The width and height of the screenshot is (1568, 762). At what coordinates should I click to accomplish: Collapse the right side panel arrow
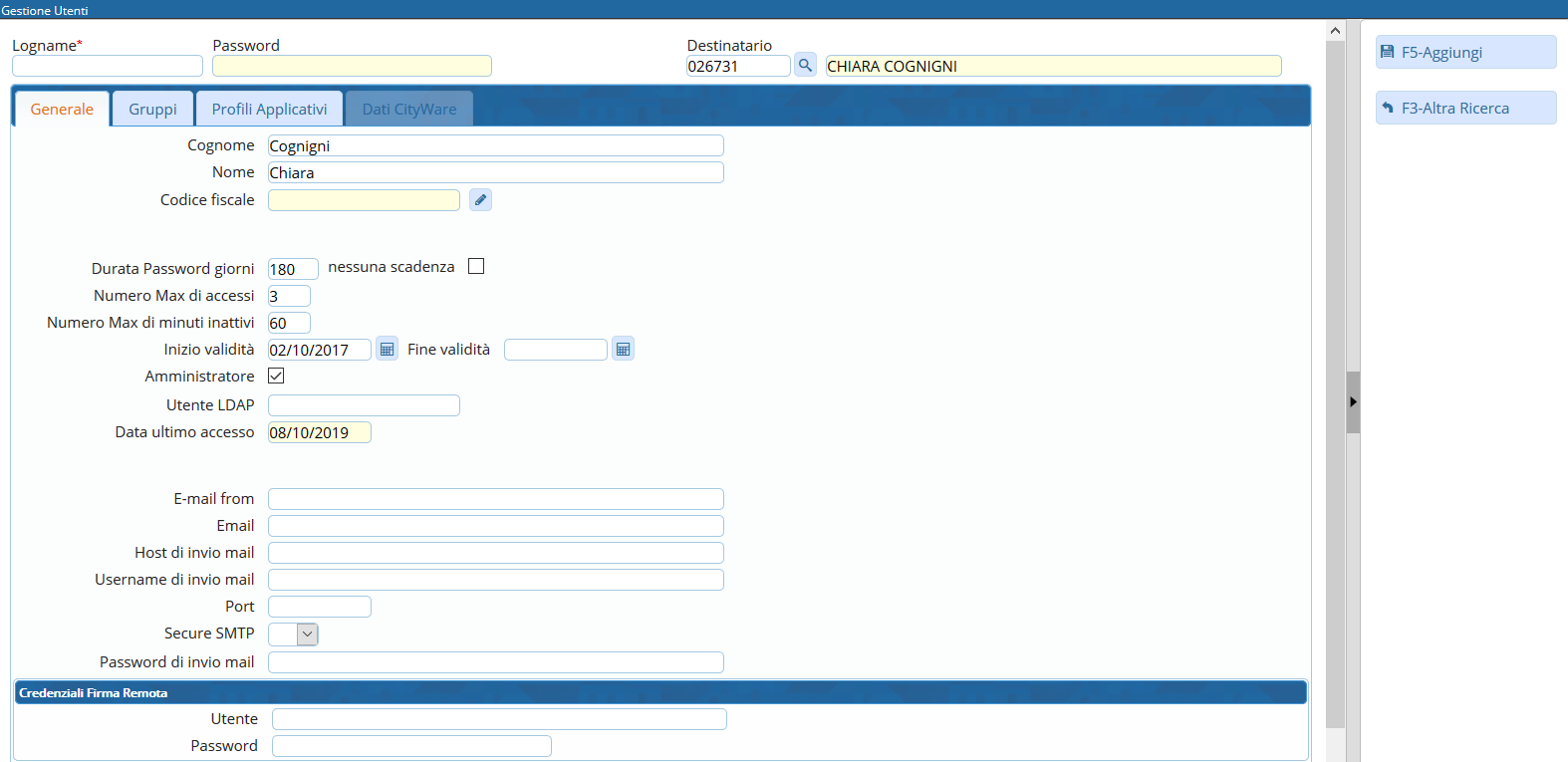[1353, 402]
